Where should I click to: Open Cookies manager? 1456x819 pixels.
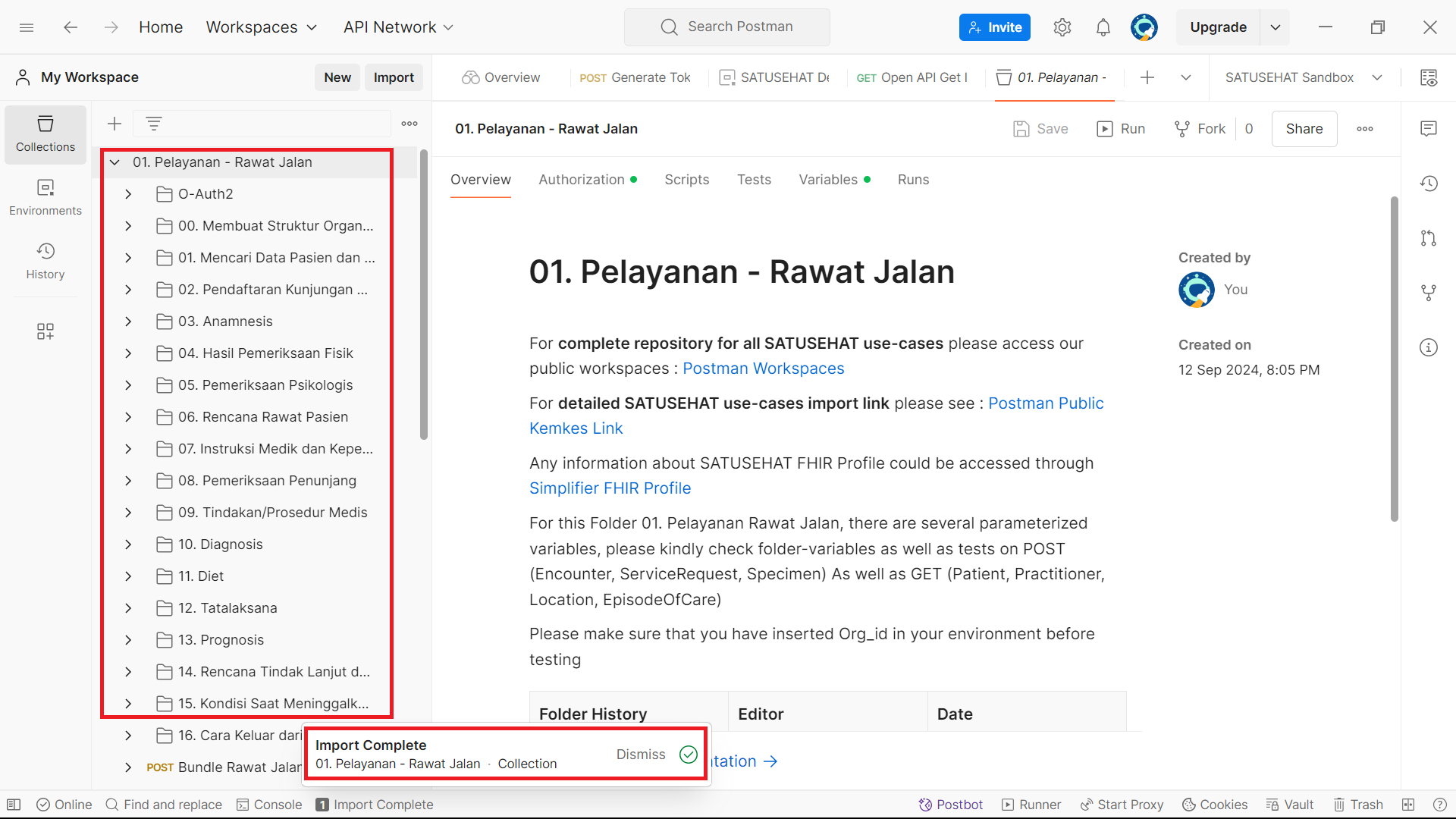[x=1215, y=805]
